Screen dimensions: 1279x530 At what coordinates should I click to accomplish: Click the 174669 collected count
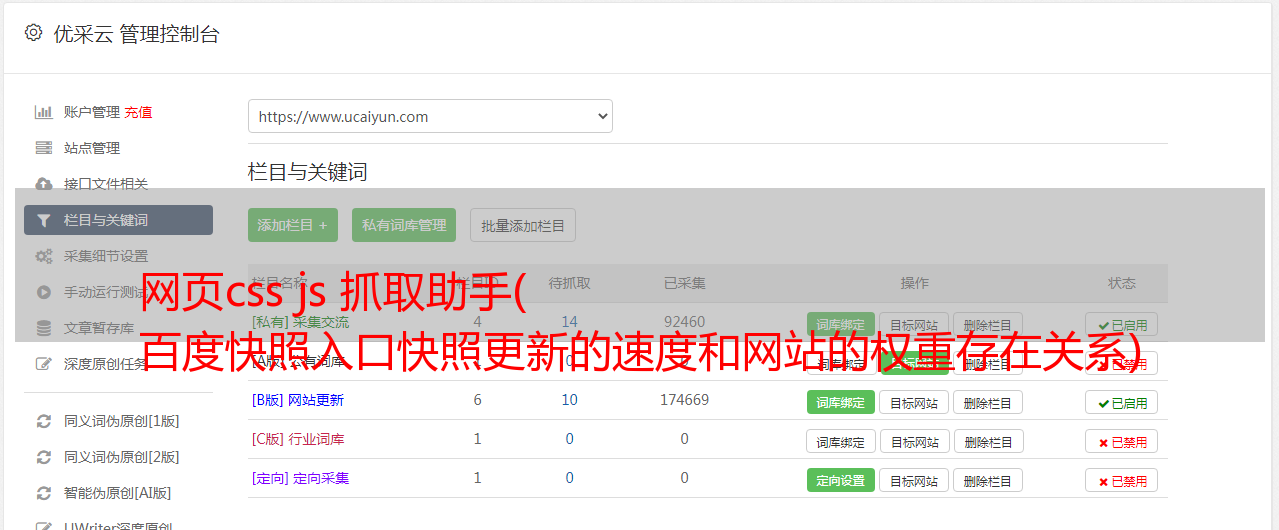pyautogui.click(x=684, y=400)
